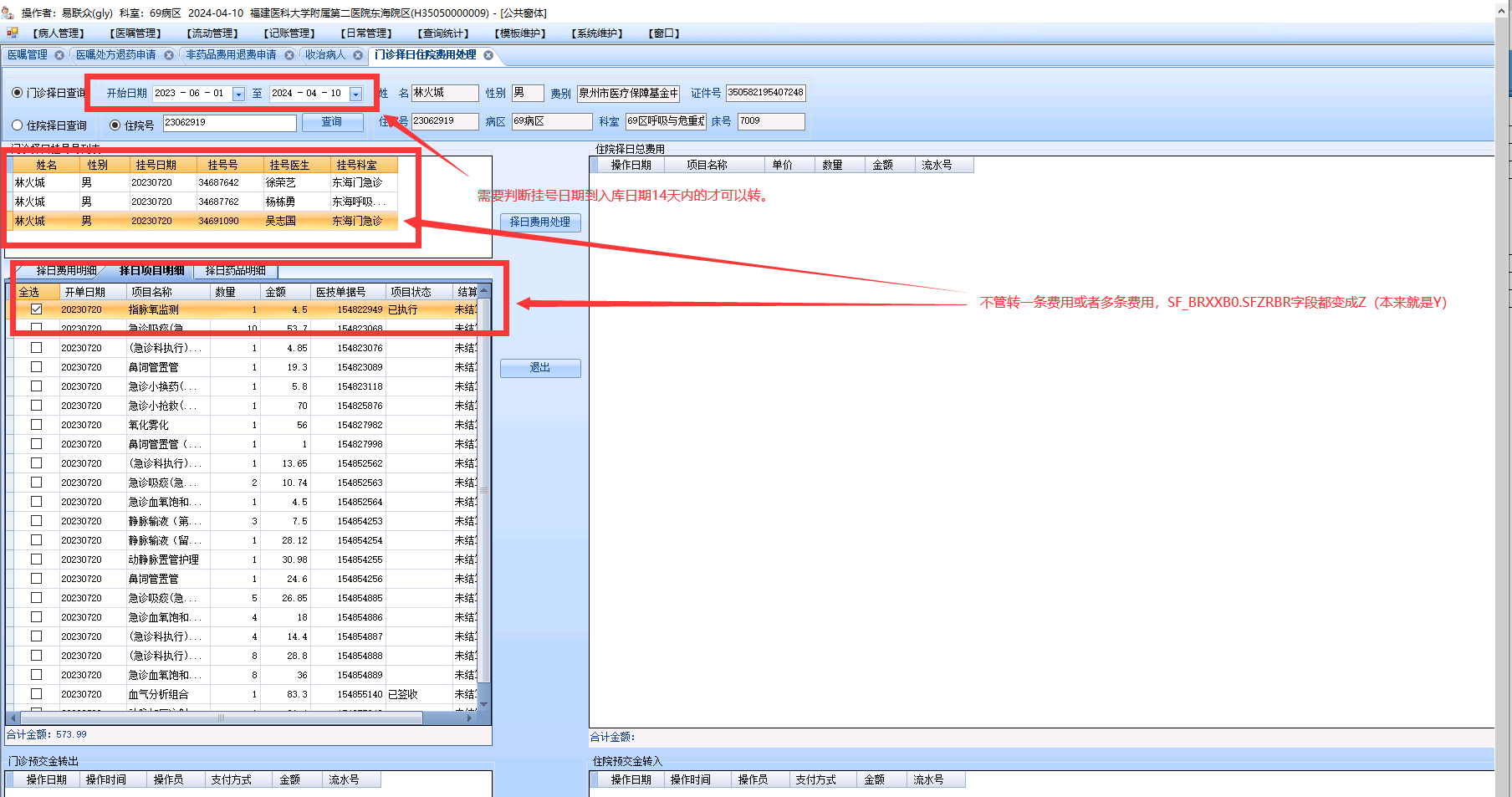1512x797 pixels.
Task: Open the start date dropdown
Action: pos(238,94)
